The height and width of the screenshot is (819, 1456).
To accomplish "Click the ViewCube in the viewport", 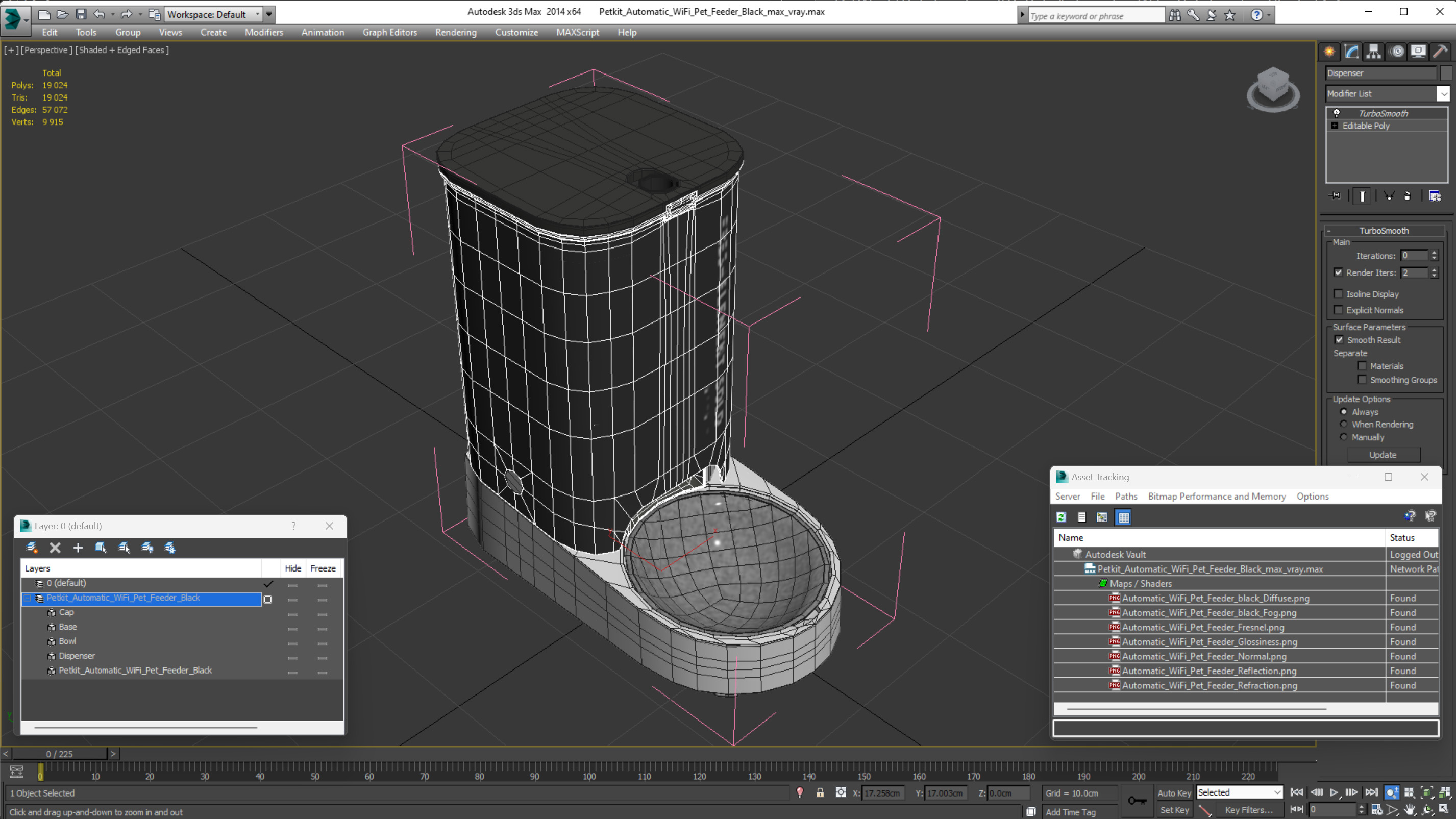I will click(1273, 89).
